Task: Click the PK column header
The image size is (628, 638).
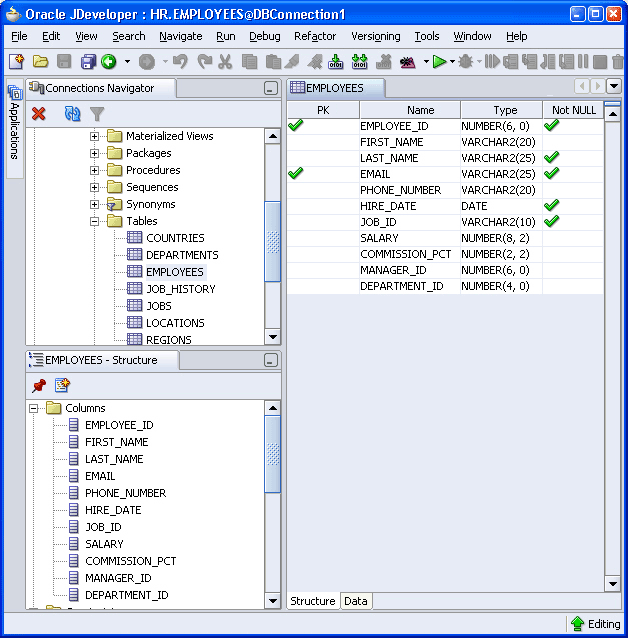Action: (323, 110)
